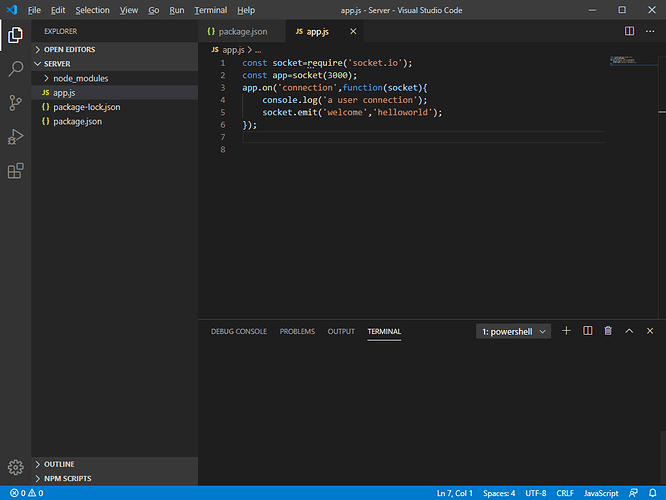Open the Source Control view

pos(15,103)
